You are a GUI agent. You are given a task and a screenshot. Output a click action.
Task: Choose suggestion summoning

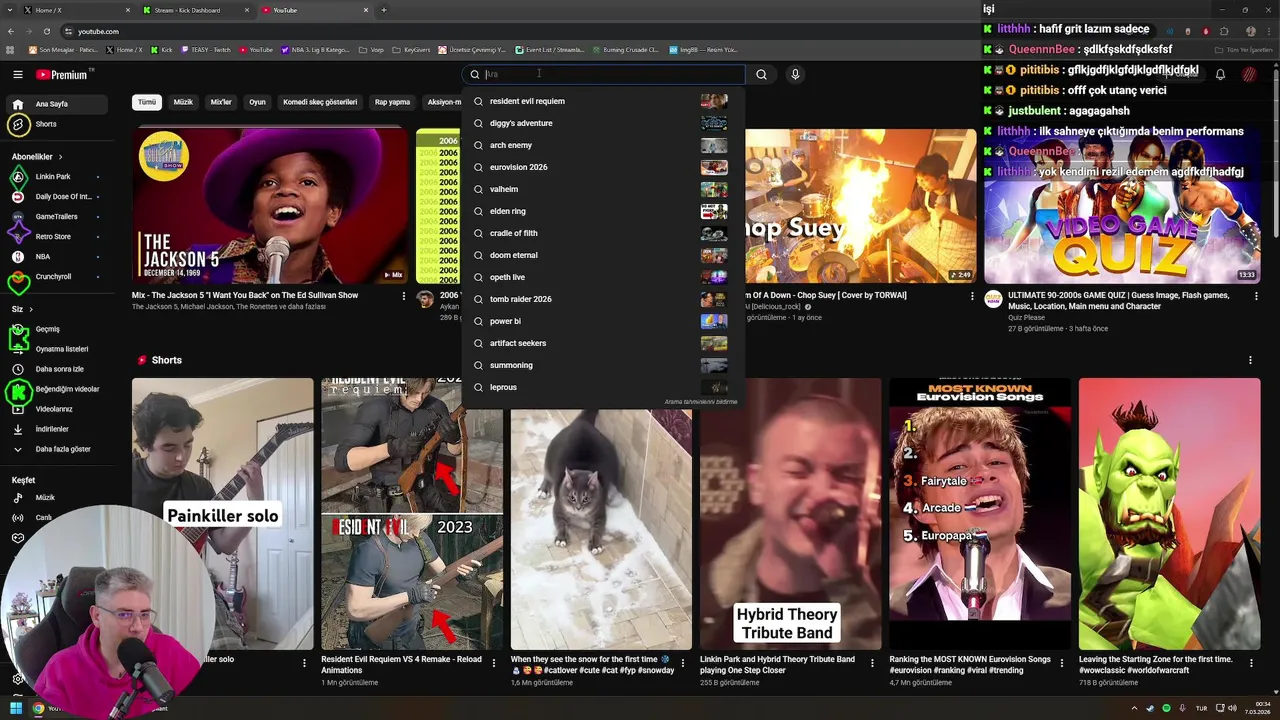601,365
